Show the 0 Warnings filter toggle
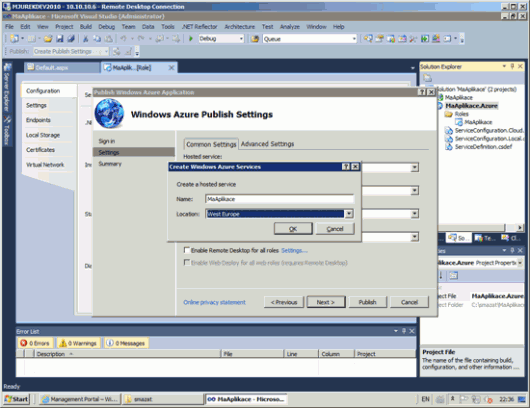The height and width of the screenshot is (408, 530). tap(78, 343)
